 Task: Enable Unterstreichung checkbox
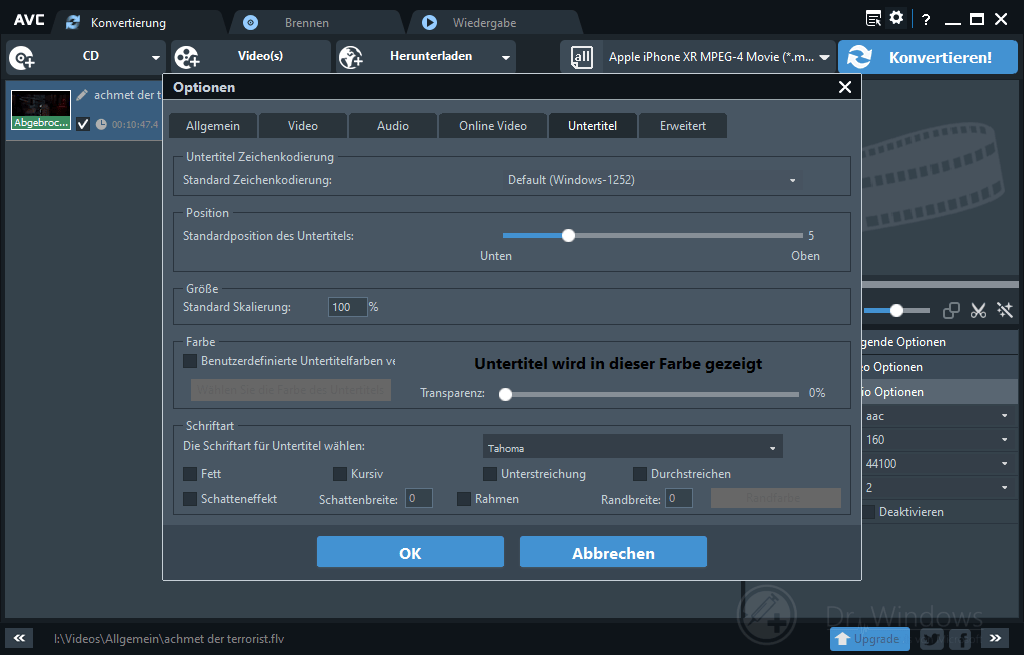(x=490, y=474)
